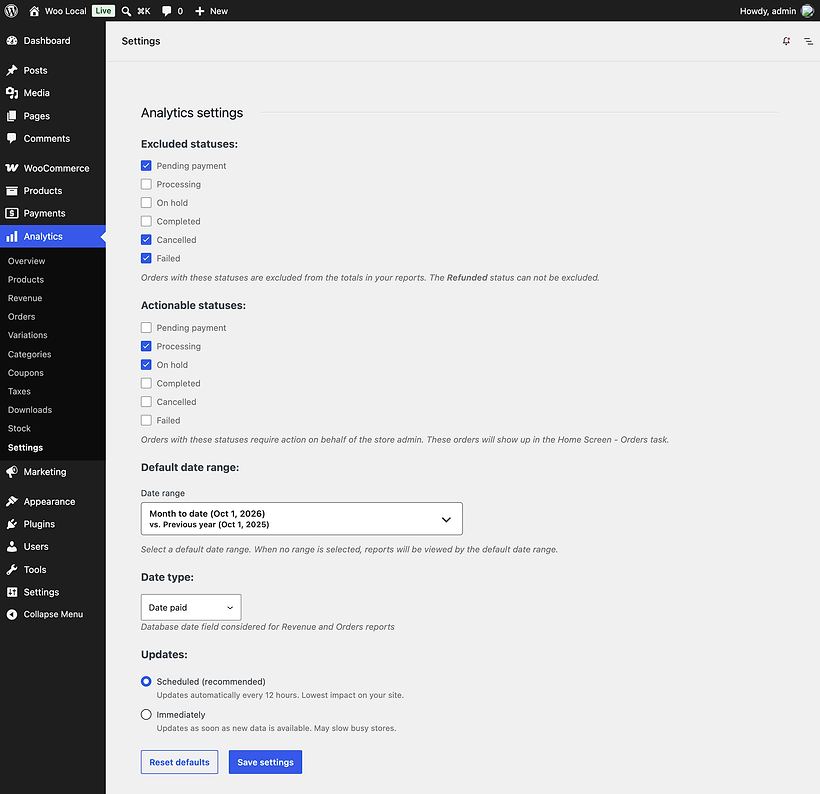The height and width of the screenshot is (794, 820).
Task: Click the Analytics bar chart icon
Action: click(12, 236)
